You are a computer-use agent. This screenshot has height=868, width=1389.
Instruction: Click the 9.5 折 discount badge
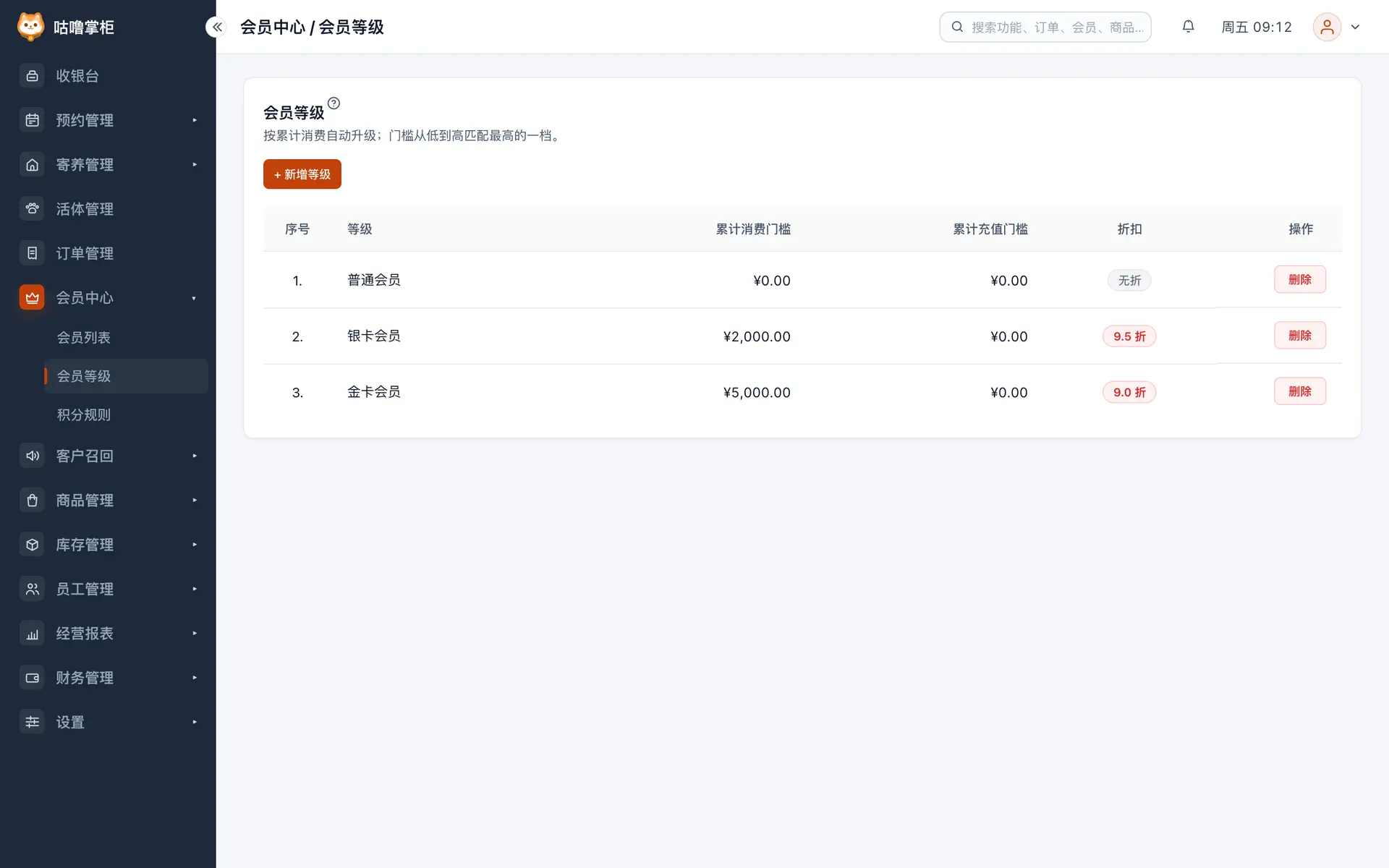click(1129, 336)
